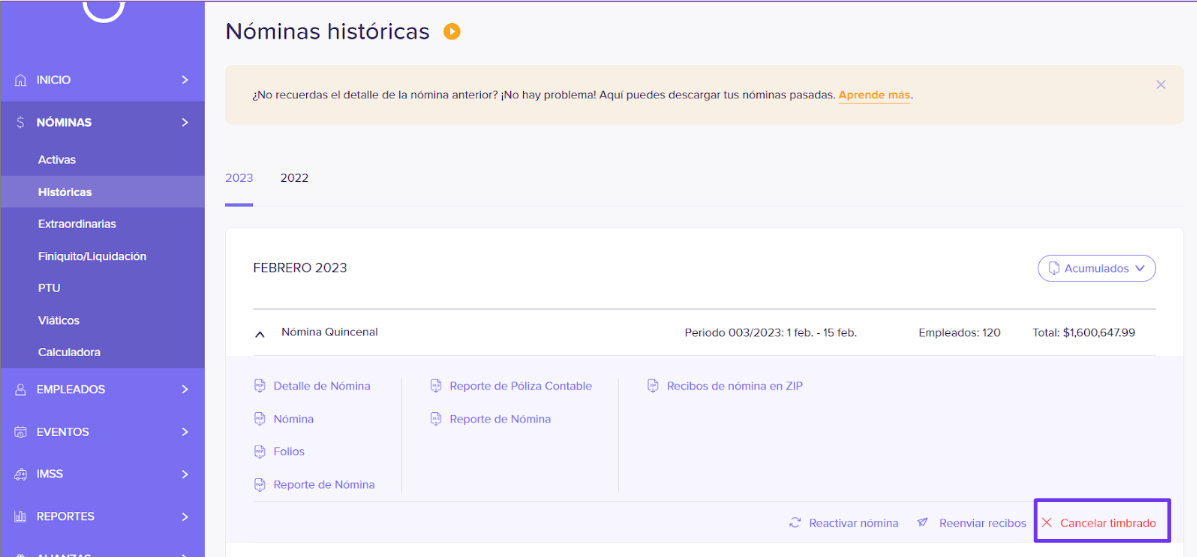Dismiss the information banner with the X

coord(1160,85)
